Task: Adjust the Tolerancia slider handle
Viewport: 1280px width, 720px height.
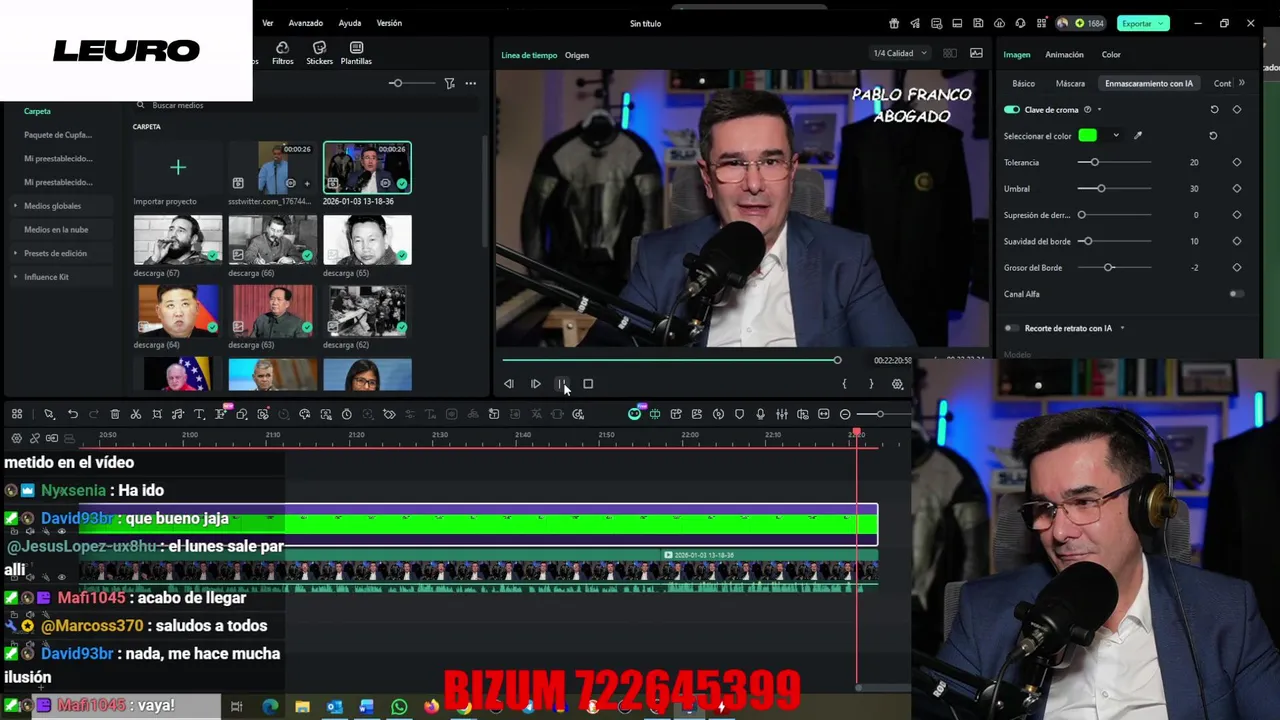Action: [1095, 162]
